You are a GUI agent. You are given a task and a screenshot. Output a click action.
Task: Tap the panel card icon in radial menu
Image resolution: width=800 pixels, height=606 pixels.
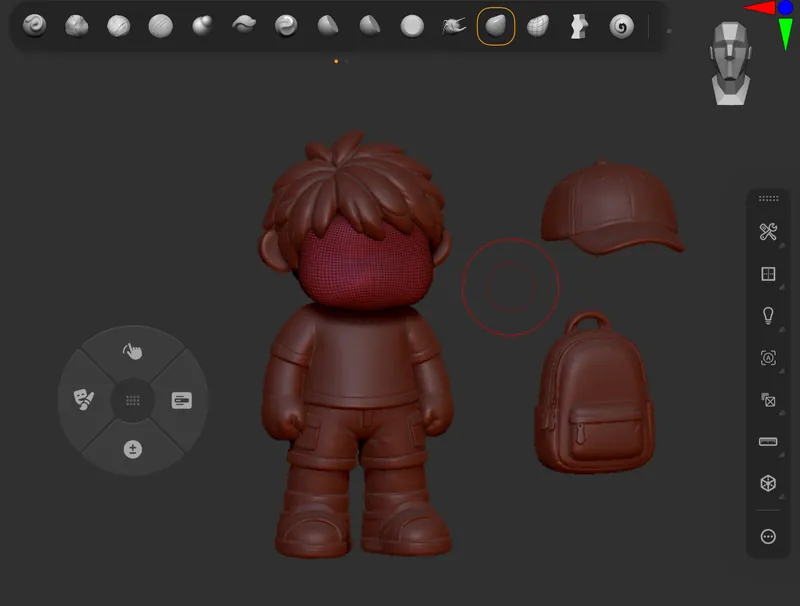[x=182, y=400]
